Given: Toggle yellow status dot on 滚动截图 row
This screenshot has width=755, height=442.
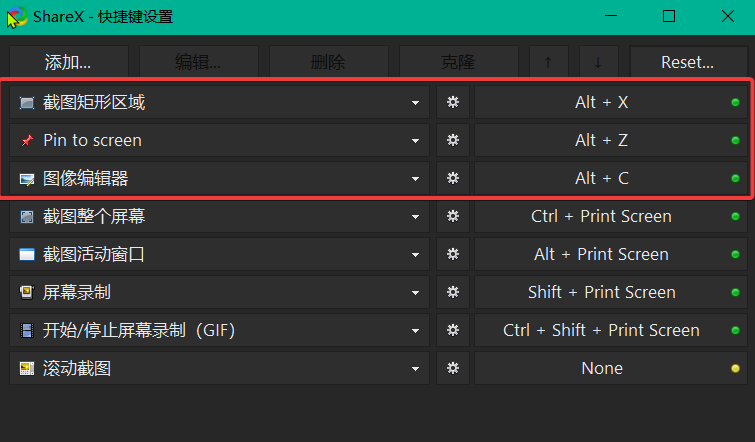Looking at the screenshot, I should (735, 368).
